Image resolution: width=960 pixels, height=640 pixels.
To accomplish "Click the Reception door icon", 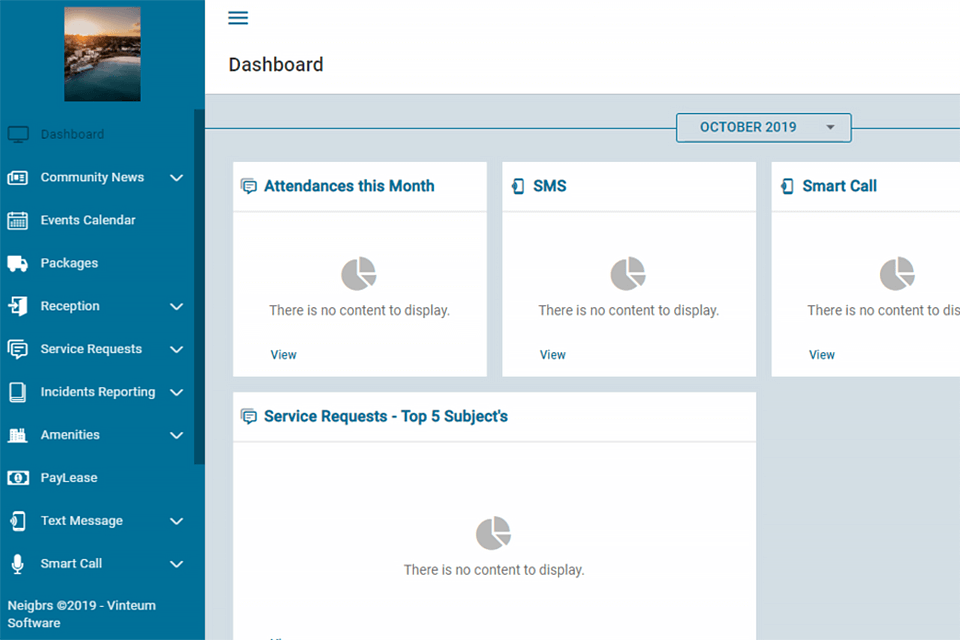I will point(17,306).
